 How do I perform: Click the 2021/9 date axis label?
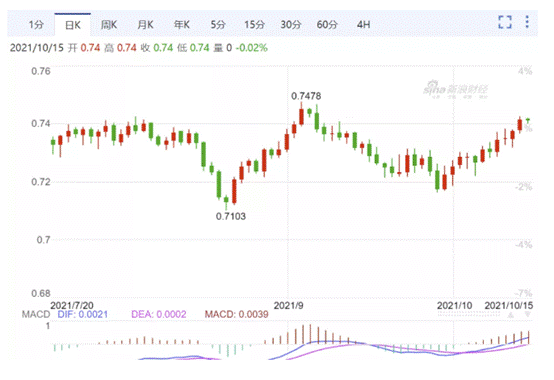289,305
